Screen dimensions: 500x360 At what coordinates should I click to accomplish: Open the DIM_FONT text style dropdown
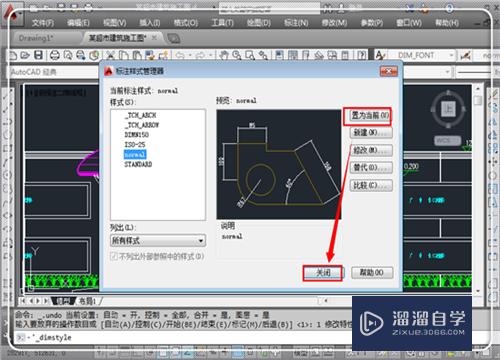click(x=451, y=55)
